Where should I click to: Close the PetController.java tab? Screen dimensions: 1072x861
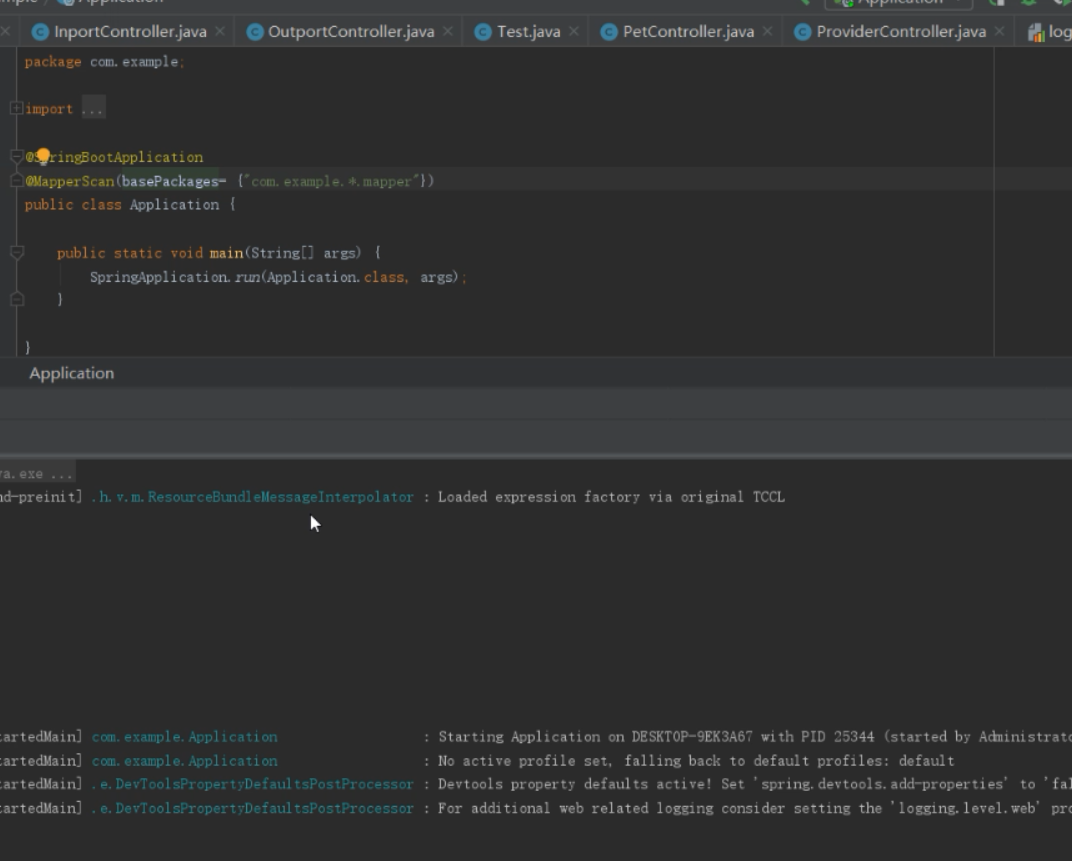[x=767, y=31]
